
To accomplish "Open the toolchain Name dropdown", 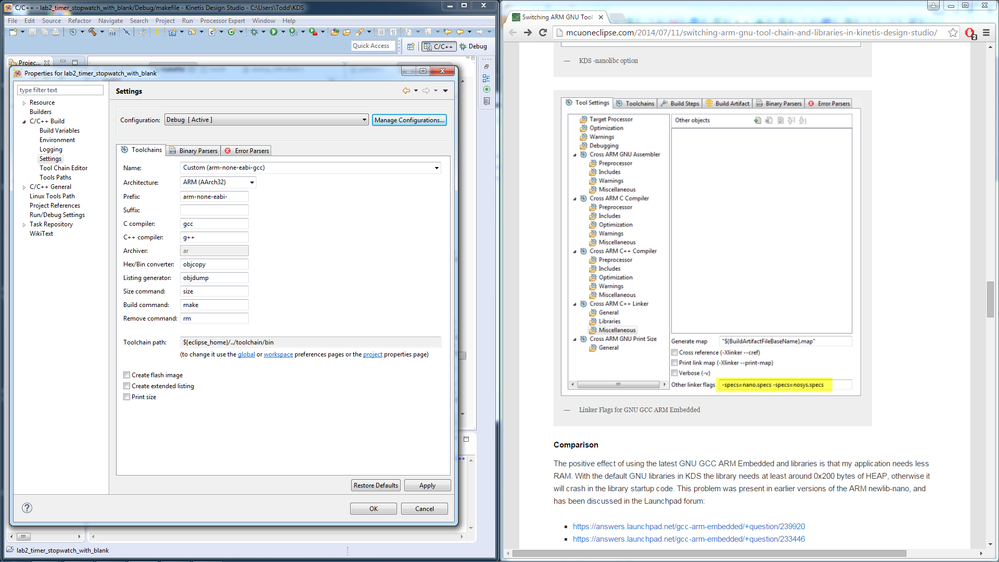I will coord(311,168).
